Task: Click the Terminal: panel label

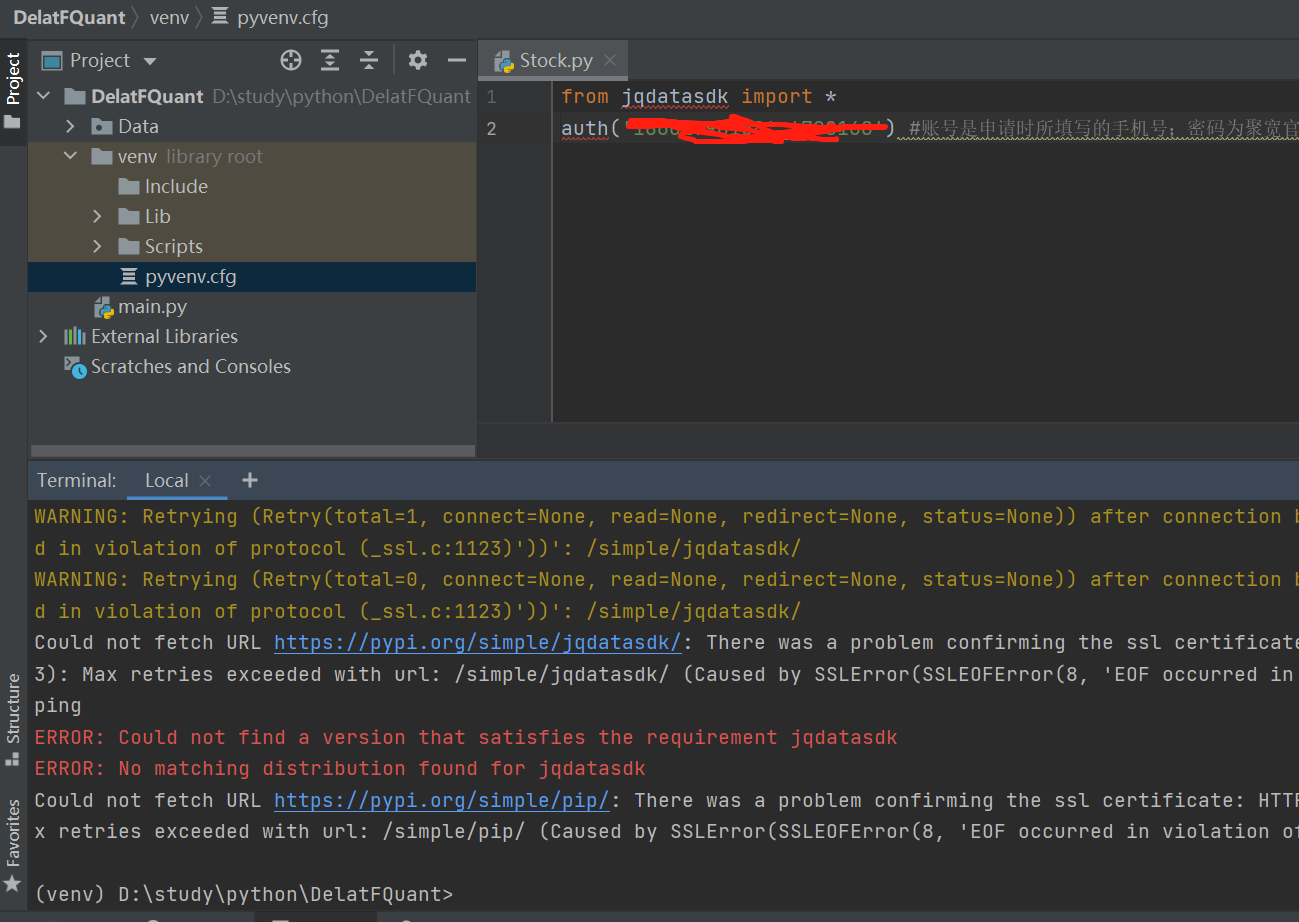Action: [77, 481]
